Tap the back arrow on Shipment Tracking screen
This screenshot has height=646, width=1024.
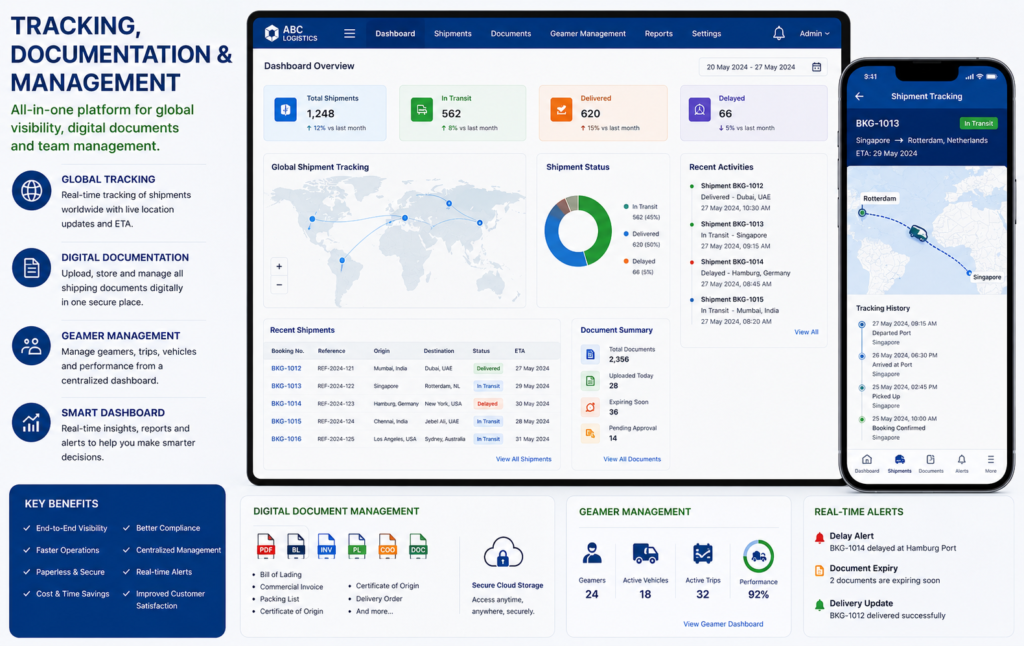pyautogui.click(x=859, y=96)
